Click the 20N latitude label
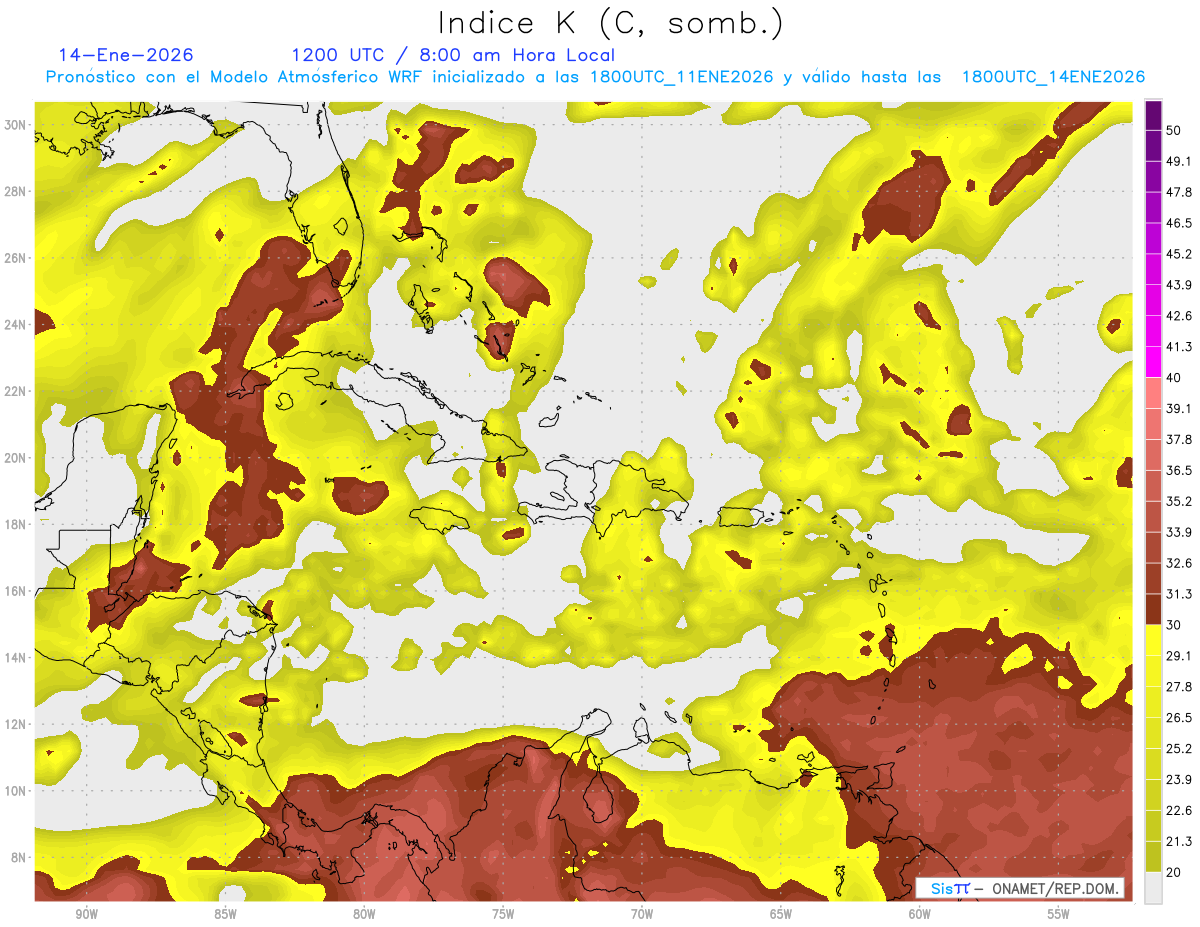 click(14, 458)
